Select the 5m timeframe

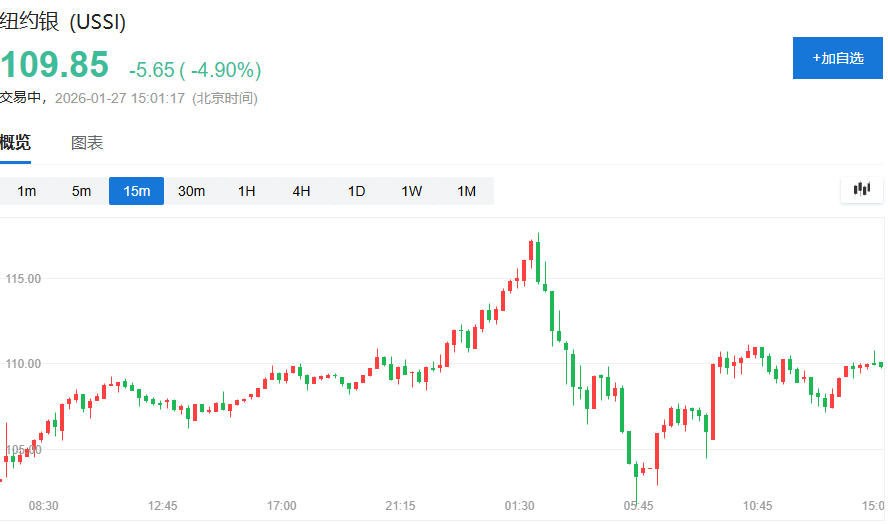click(x=81, y=191)
